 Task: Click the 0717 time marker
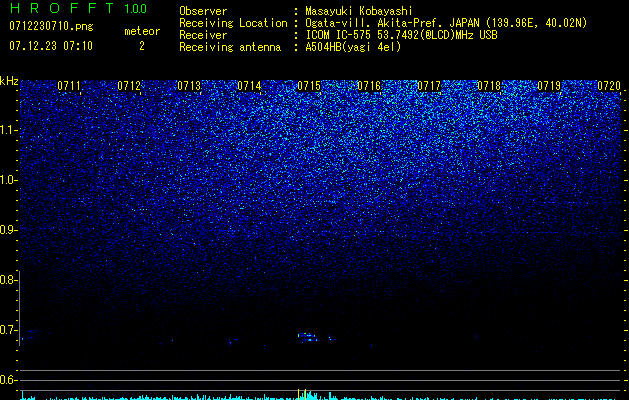coord(429,86)
